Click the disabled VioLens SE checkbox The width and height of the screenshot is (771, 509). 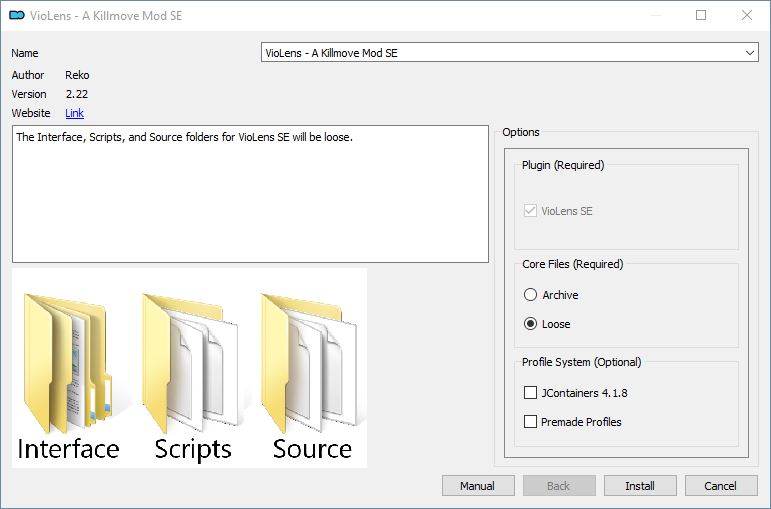point(530,210)
